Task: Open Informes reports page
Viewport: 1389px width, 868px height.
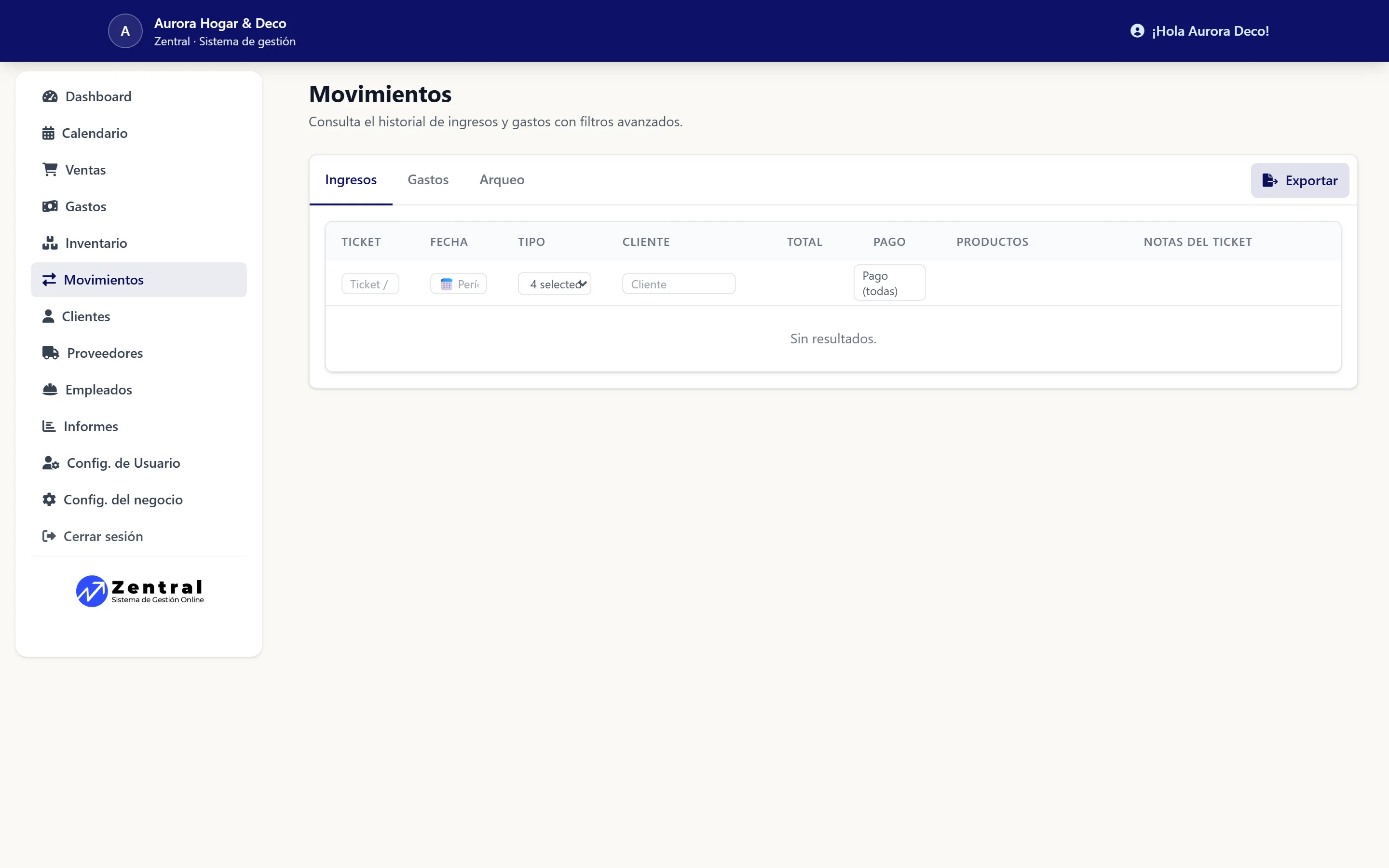Action: click(139, 427)
